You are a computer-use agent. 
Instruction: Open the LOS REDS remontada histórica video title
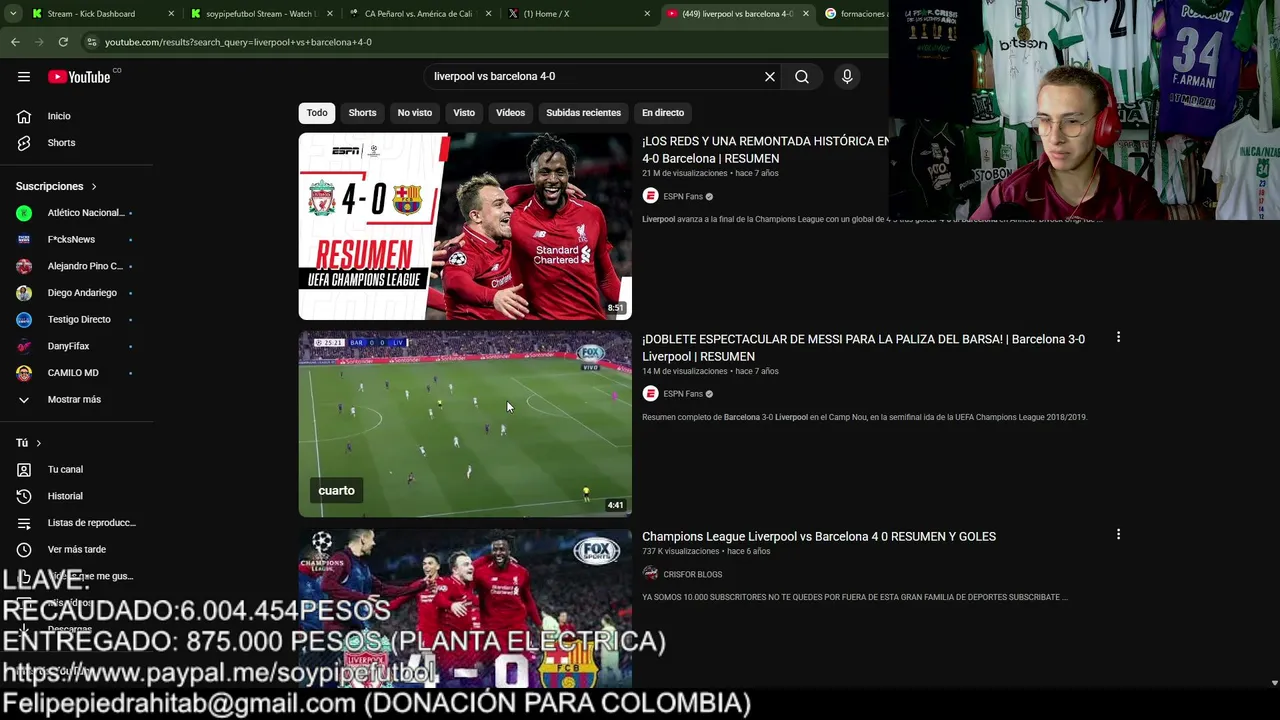click(x=765, y=150)
